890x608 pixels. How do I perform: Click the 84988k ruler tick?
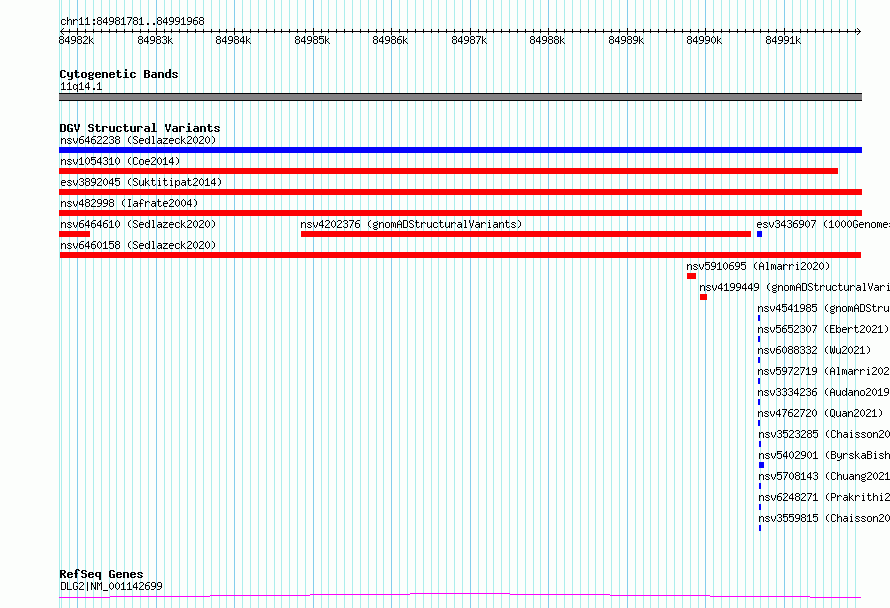click(547, 40)
